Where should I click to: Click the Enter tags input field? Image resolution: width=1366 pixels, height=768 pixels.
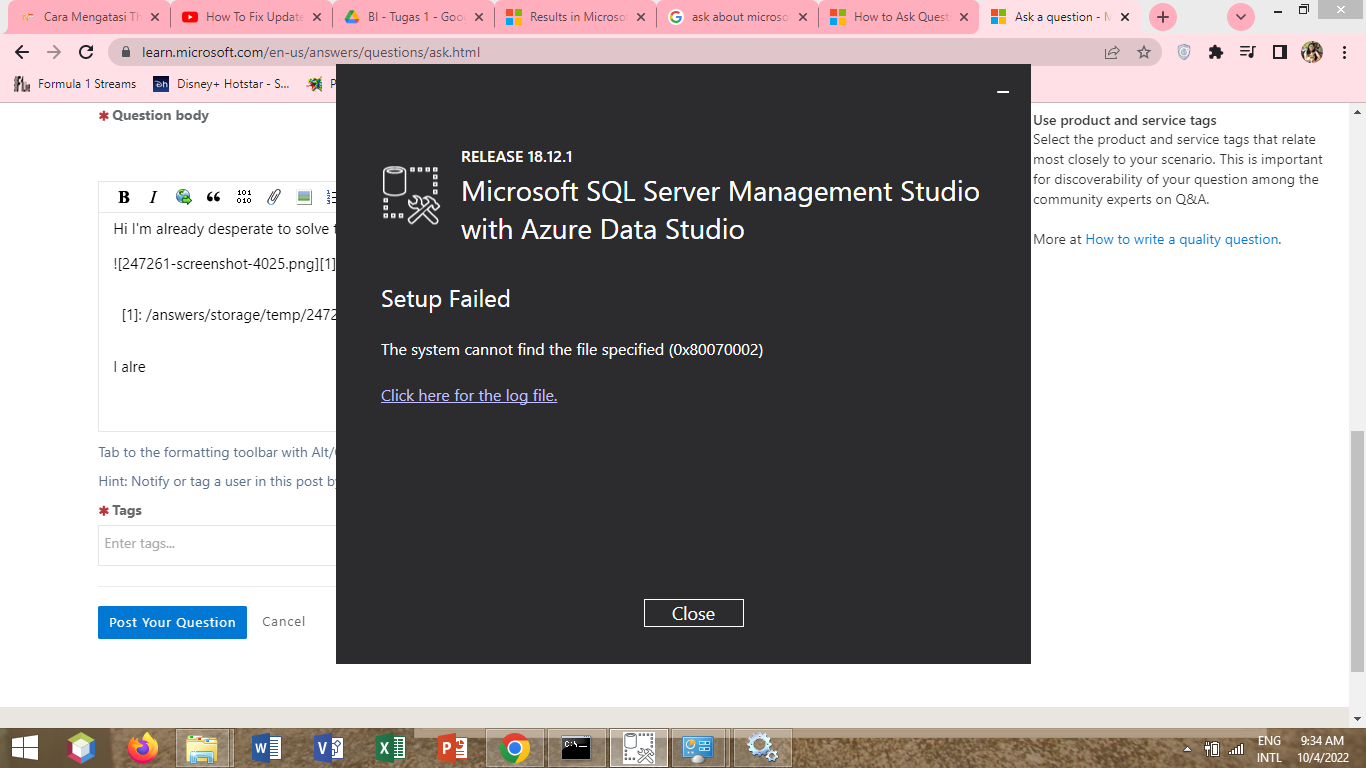point(217,544)
